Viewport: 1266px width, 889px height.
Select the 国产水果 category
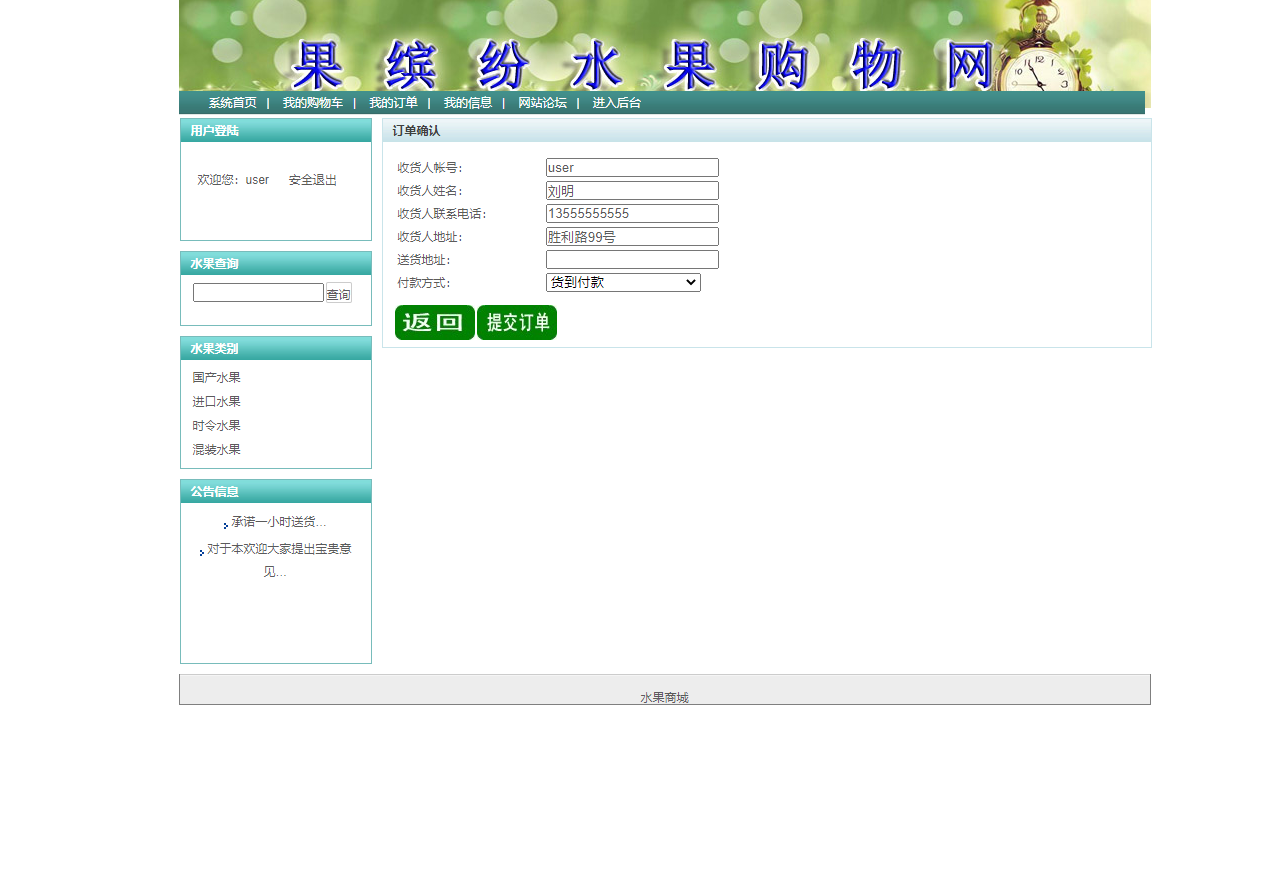pos(217,378)
